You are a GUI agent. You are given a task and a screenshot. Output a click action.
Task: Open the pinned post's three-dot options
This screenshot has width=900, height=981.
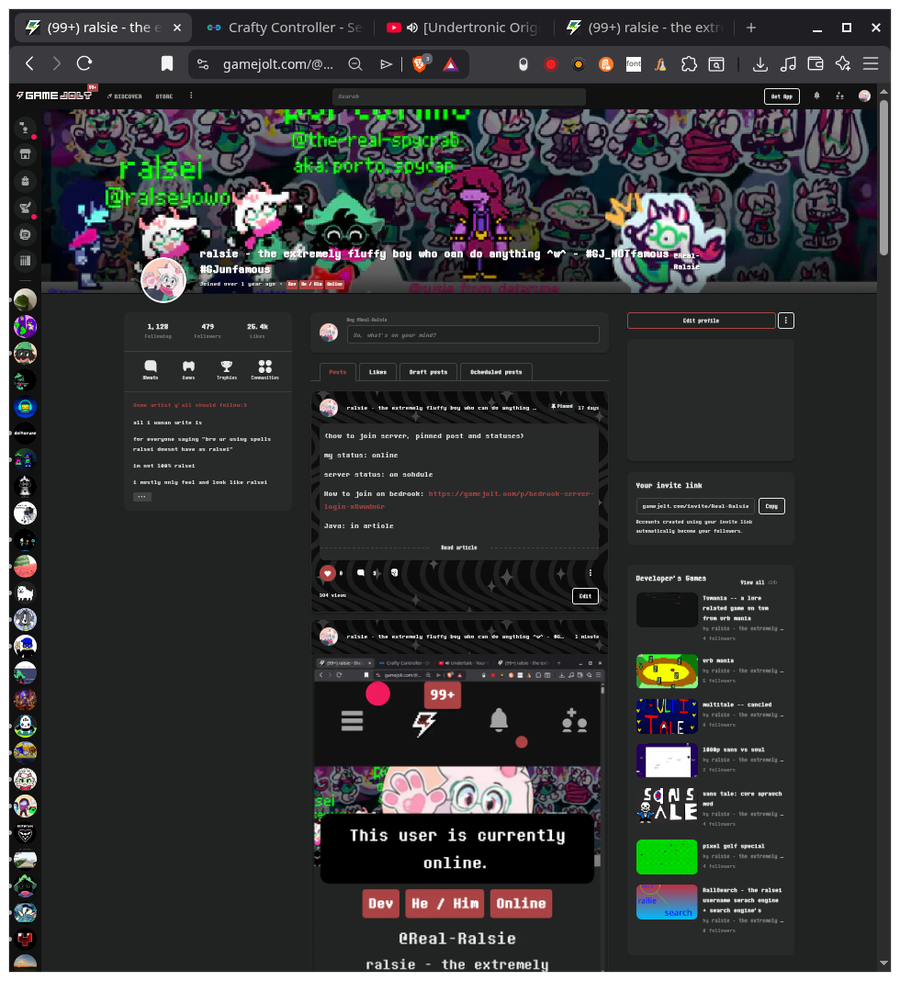point(590,573)
